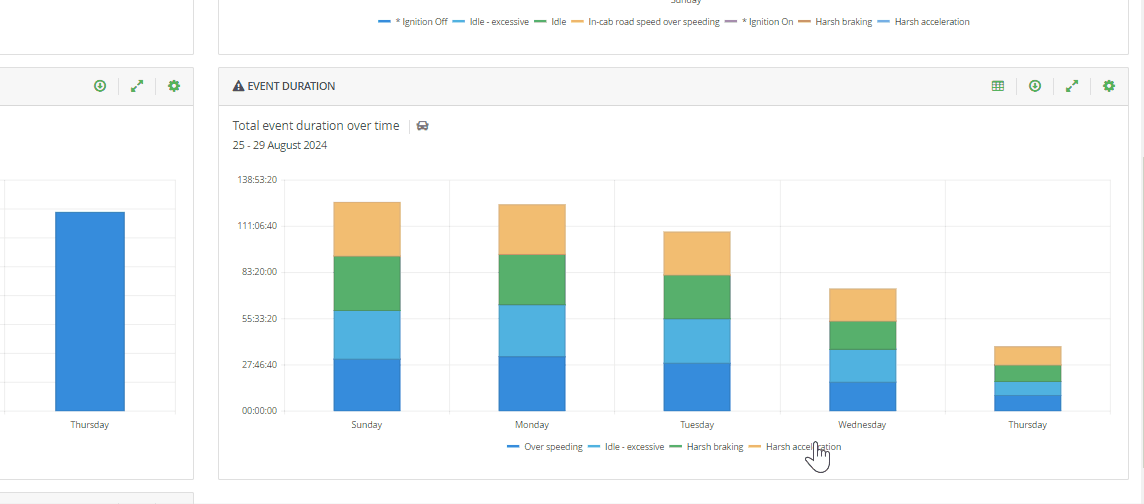
Task: Click y-axis label 27:46:40
Action: [x=261, y=365]
